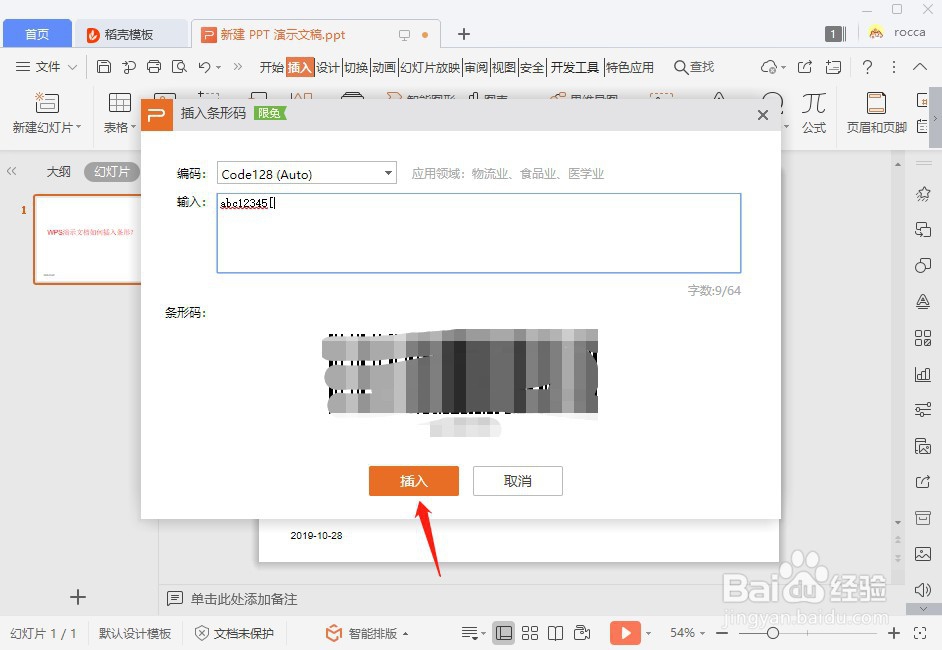Viewport: 942px width, 650px height.
Task: Click the picture icon in right sidebar
Action: pyautogui.click(x=923, y=553)
